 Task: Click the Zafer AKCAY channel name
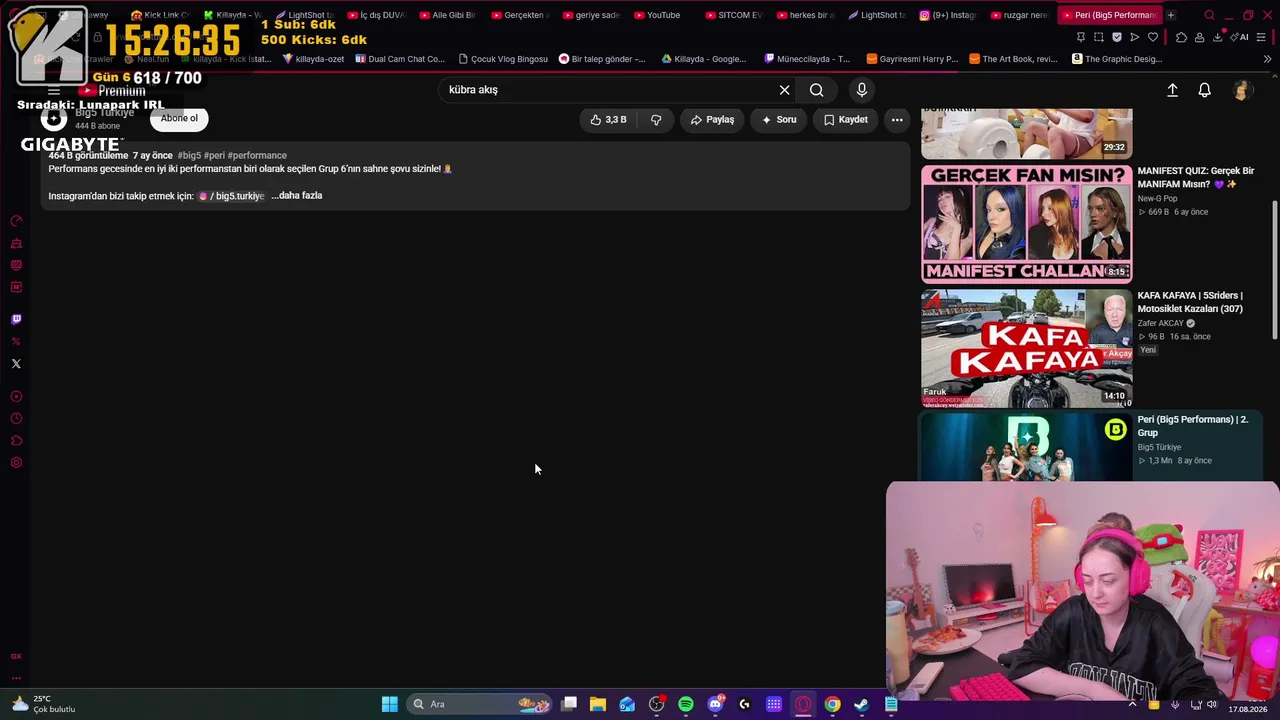pos(1160,323)
